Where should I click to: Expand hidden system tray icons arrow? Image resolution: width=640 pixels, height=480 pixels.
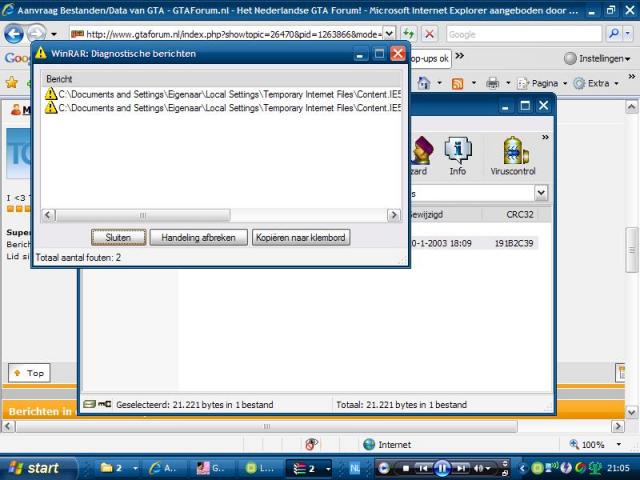[522, 468]
